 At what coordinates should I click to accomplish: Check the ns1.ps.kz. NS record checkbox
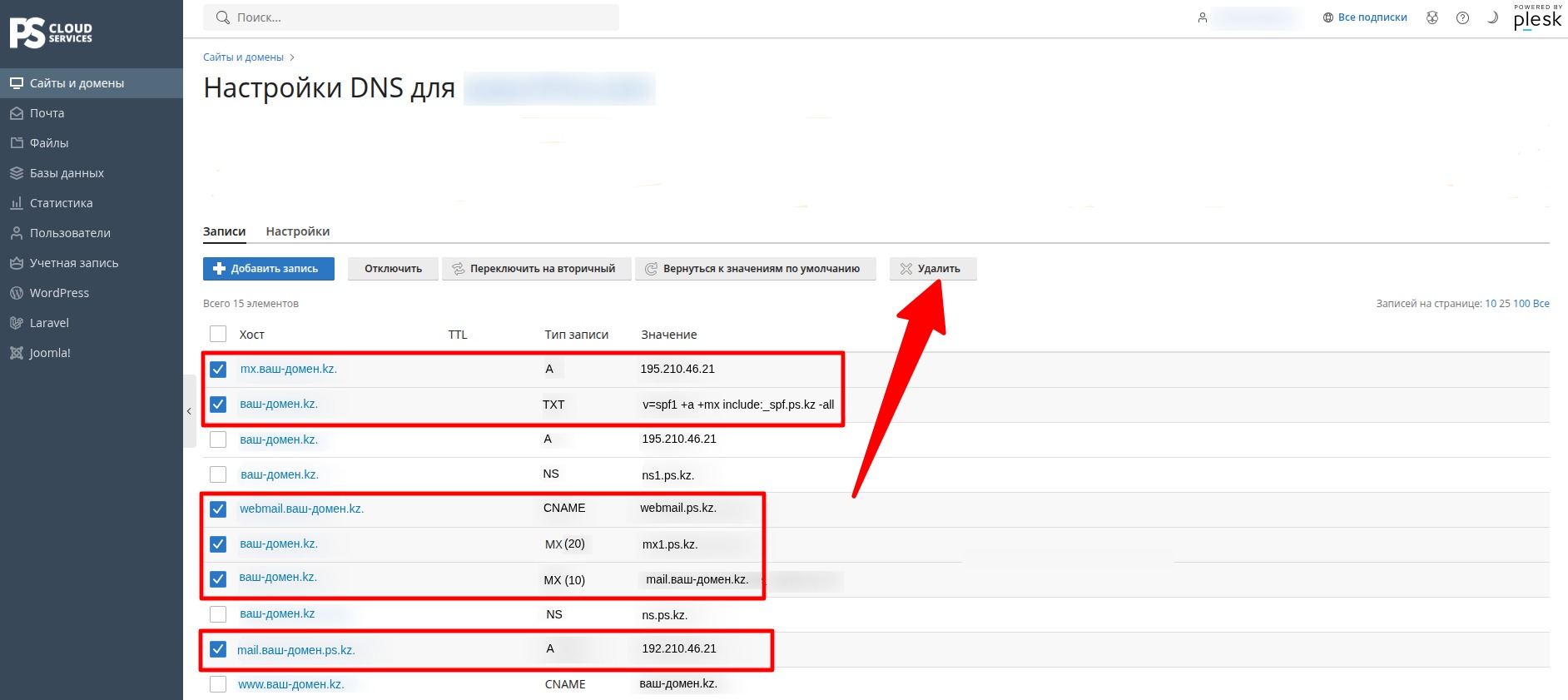(x=218, y=474)
